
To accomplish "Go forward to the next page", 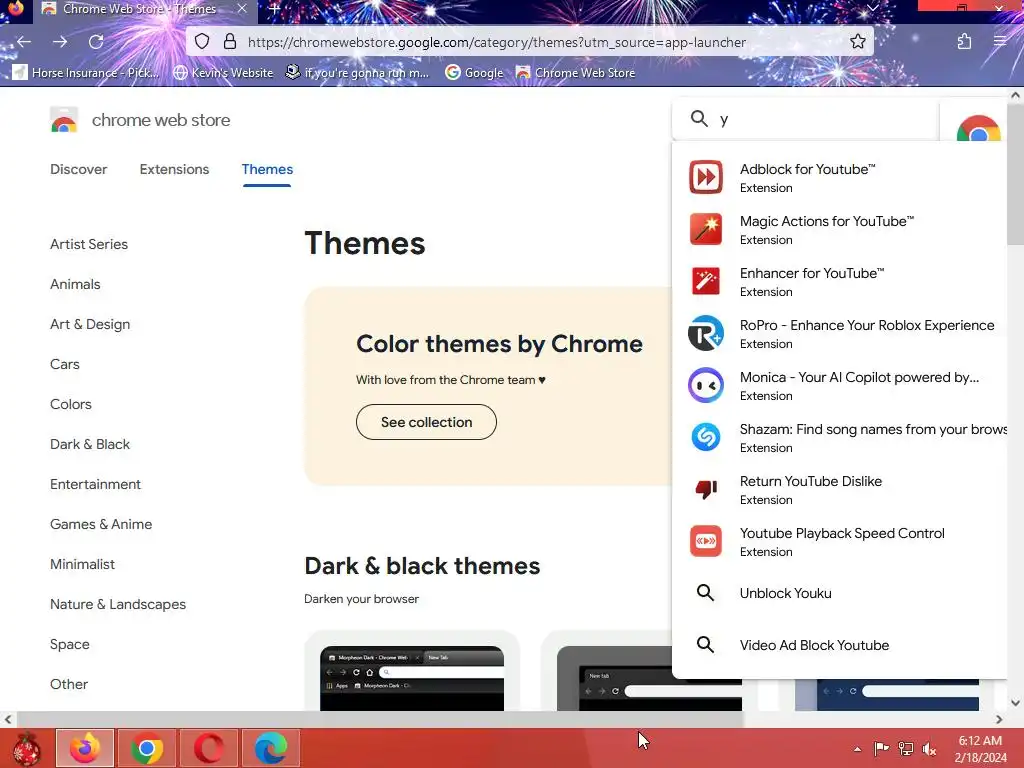I will point(60,42).
